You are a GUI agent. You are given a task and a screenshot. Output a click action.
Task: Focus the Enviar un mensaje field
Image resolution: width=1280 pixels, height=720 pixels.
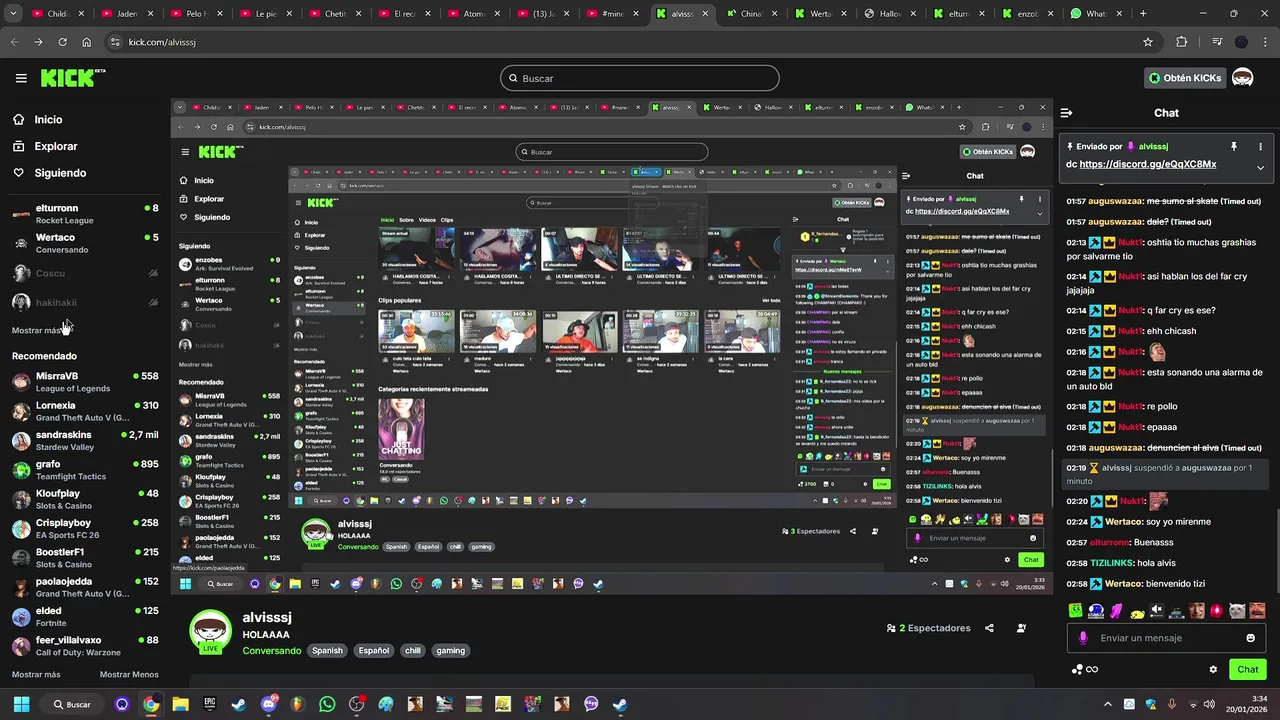1166,638
